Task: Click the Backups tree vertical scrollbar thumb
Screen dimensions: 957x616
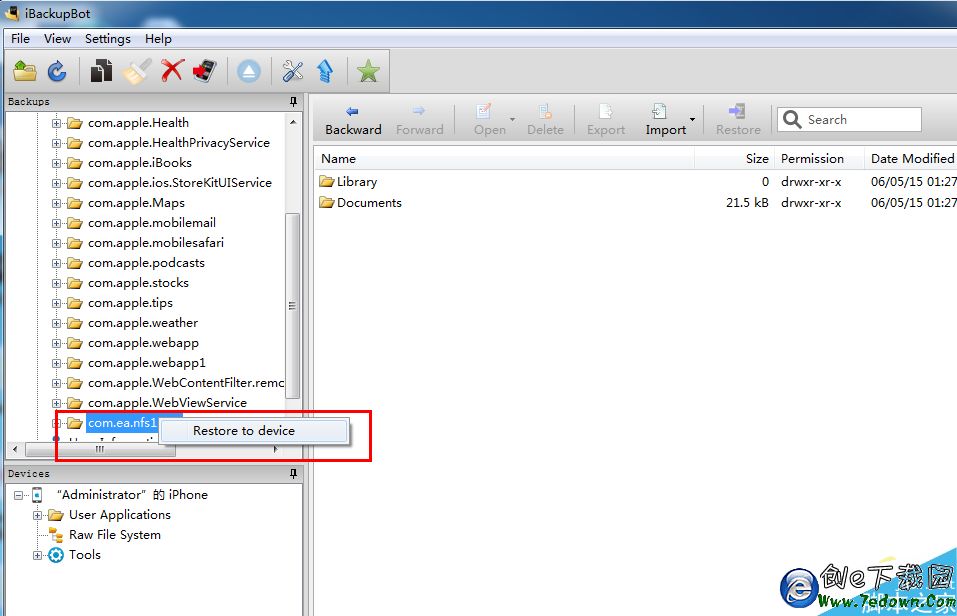Action: 292,306
